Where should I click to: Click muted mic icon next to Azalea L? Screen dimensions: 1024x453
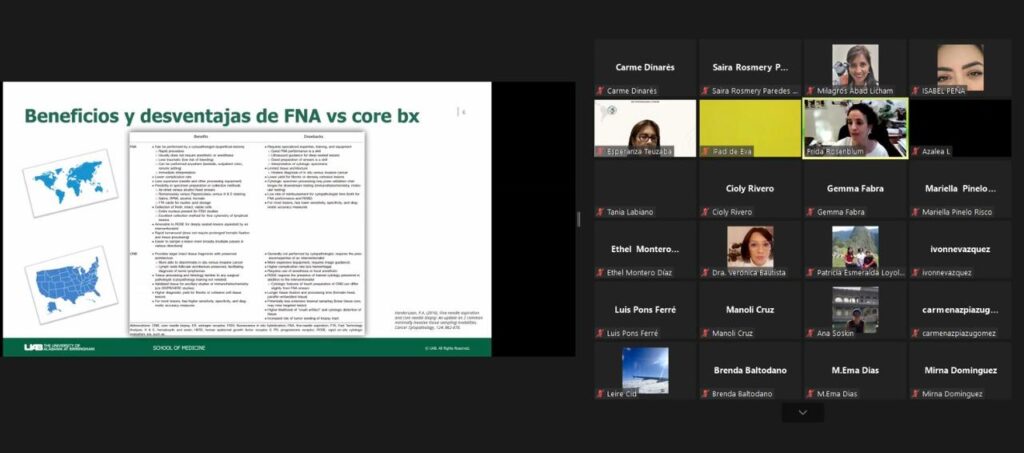913,151
